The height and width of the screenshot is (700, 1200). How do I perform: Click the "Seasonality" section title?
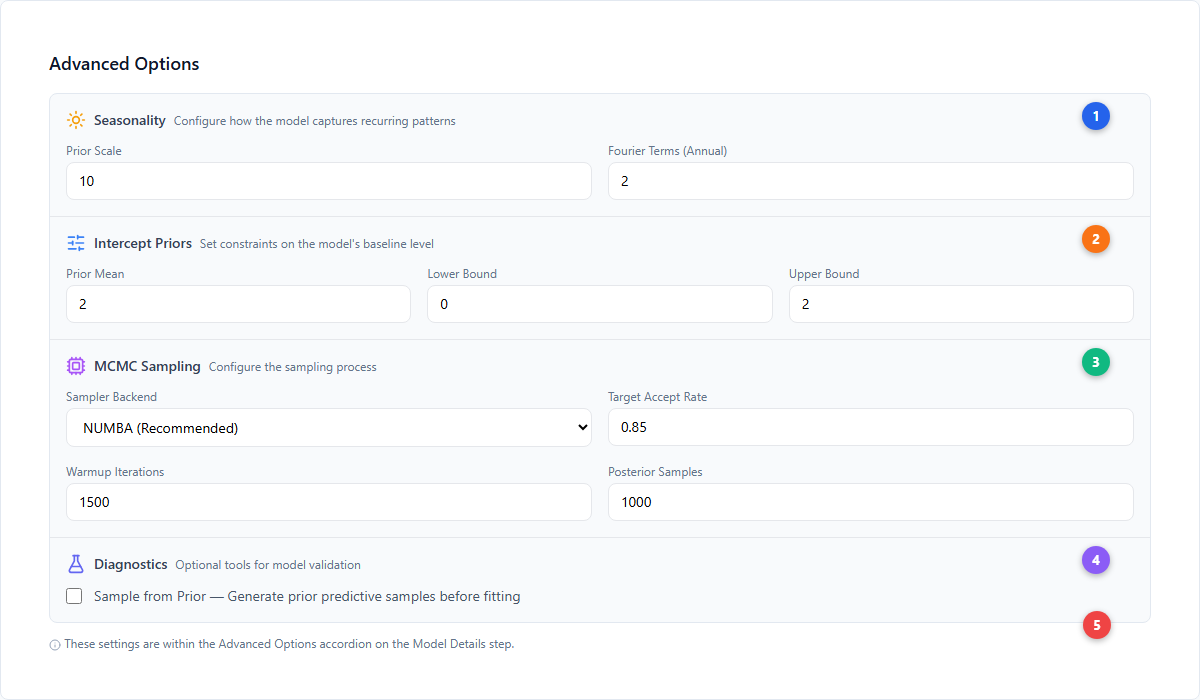(x=130, y=120)
